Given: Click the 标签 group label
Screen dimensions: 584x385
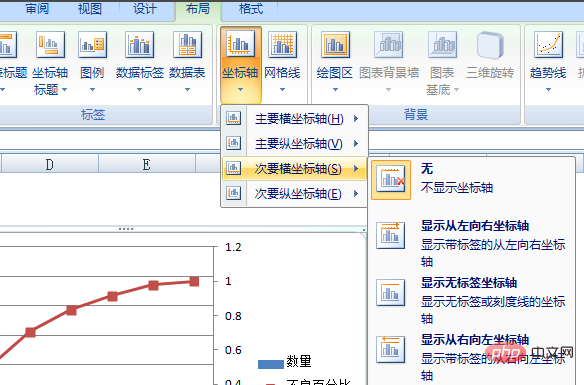Looking at the screenshot, I should point(93,115).
